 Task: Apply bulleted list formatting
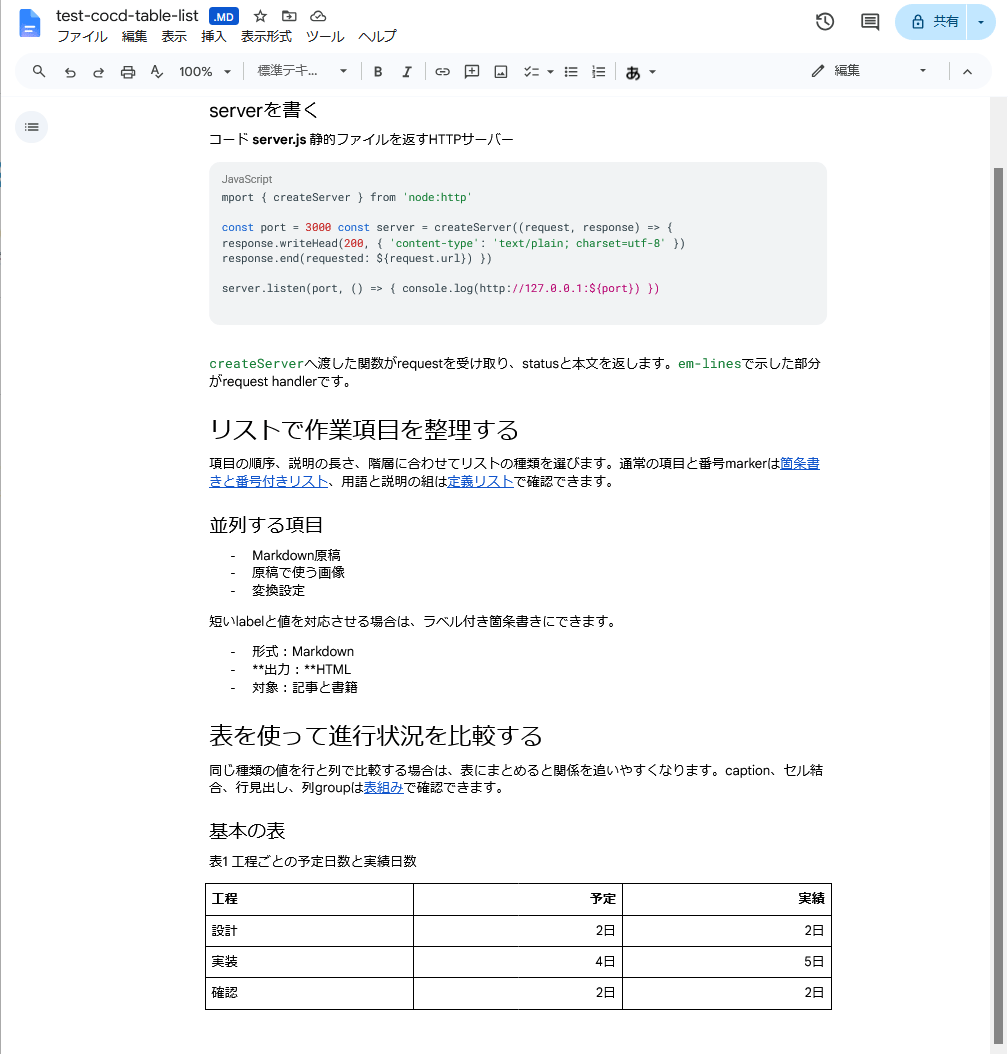coord(571,72)
